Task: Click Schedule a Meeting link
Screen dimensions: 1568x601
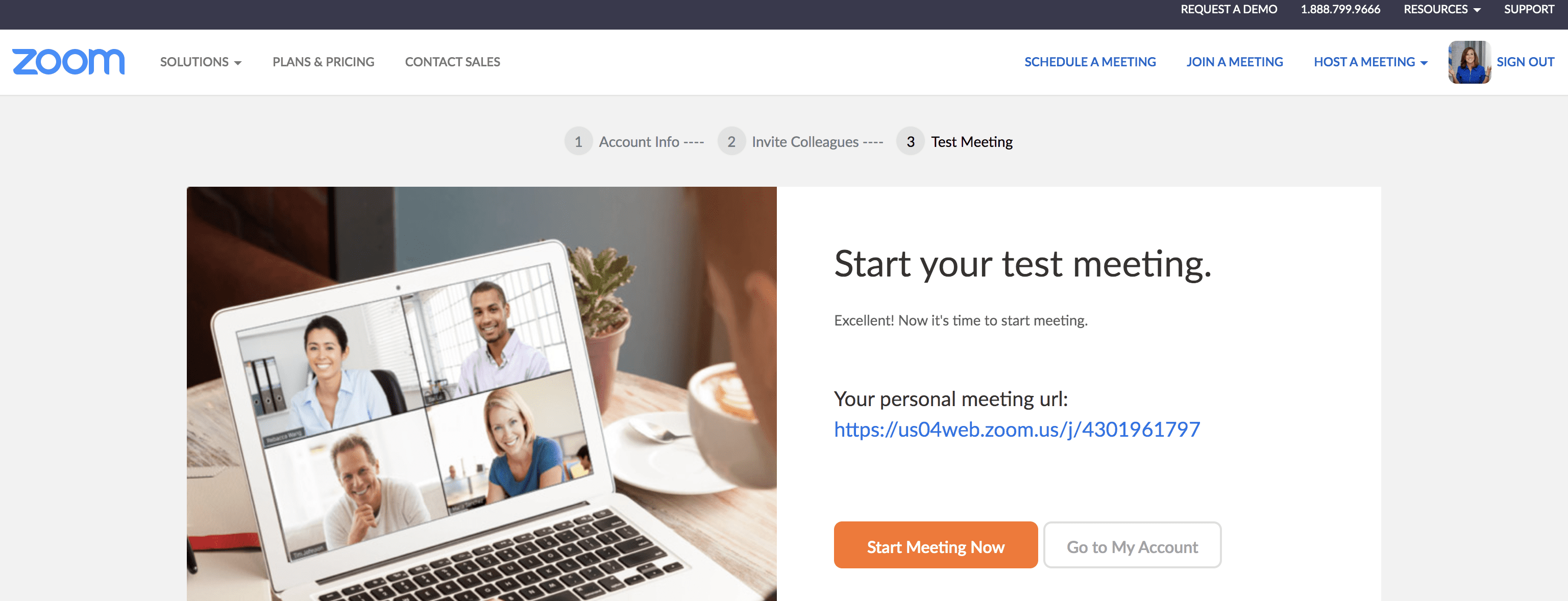Action: [1090, 62]
